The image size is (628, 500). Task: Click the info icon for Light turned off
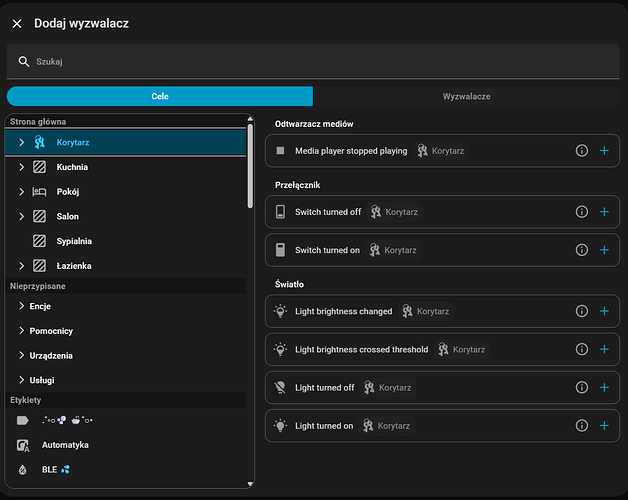tap(581, 387)
